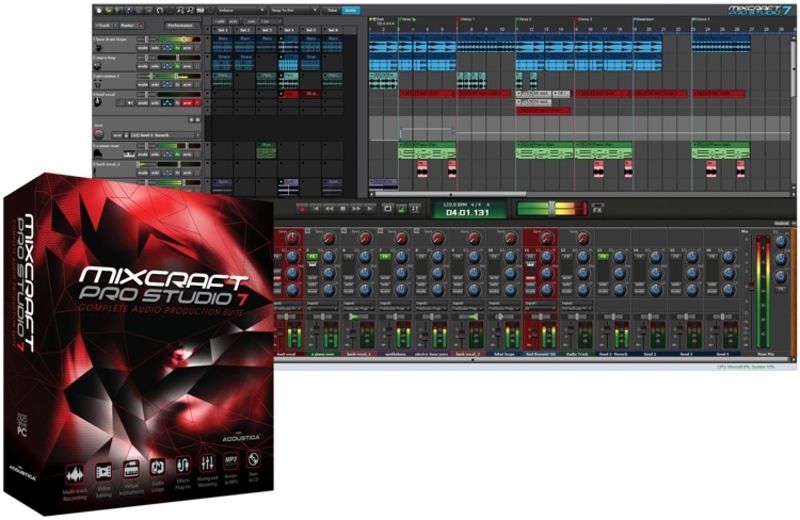
Task: Select Set 6 column header
Action: (333, 30)
